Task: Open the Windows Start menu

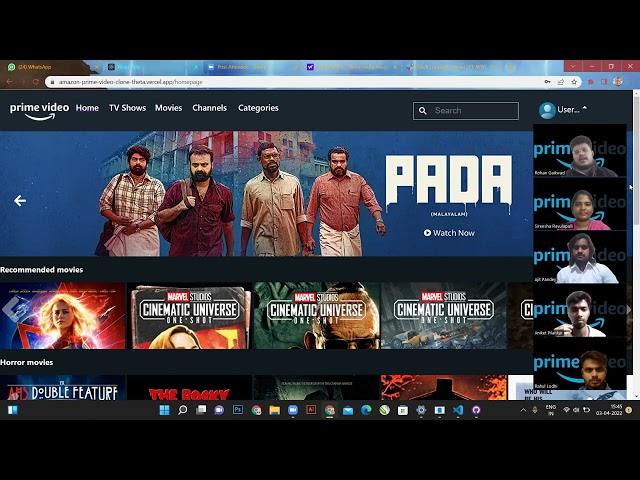Action: click(13, 410)
